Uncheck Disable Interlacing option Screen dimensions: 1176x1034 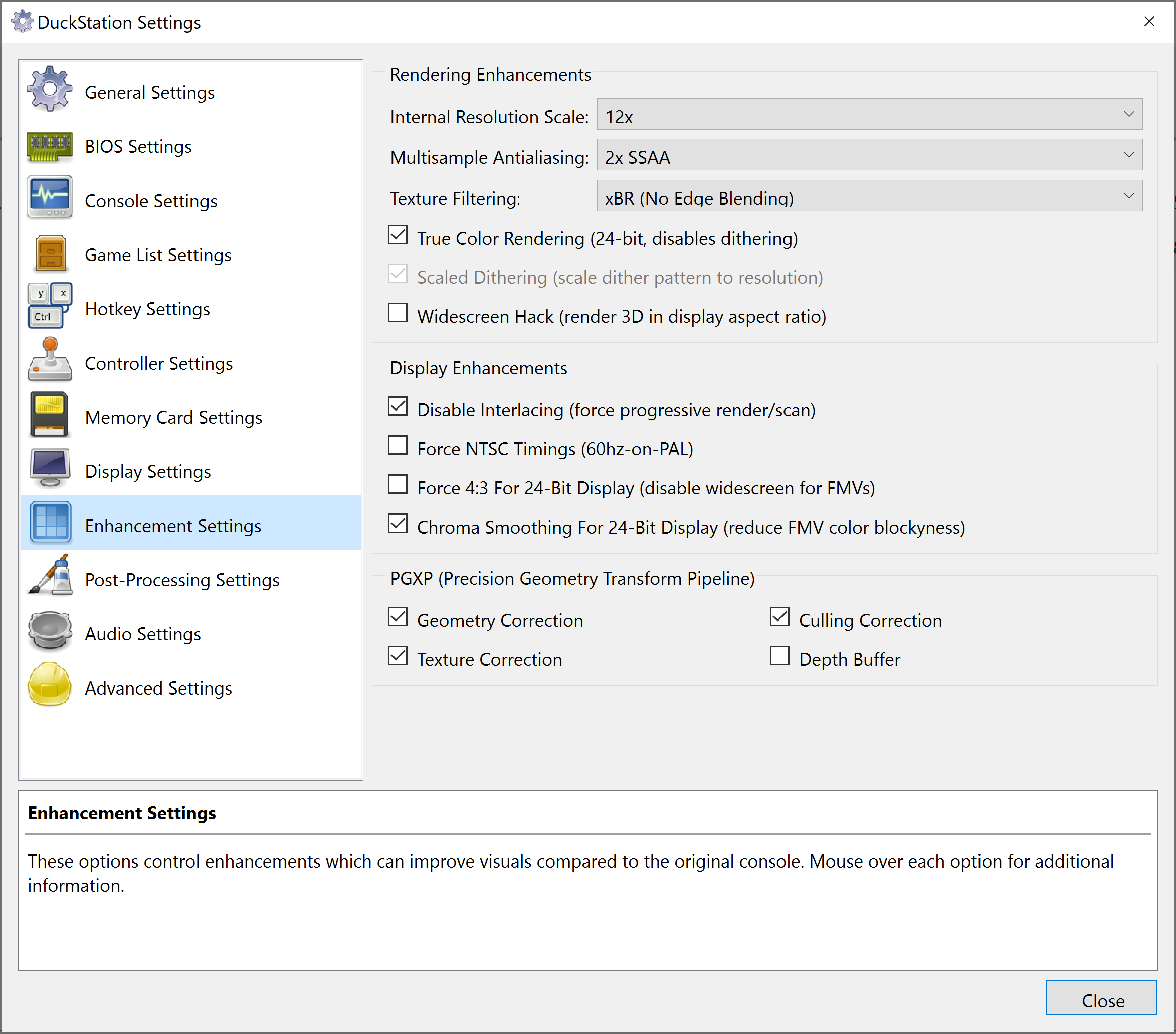click(x=398, y=406)
